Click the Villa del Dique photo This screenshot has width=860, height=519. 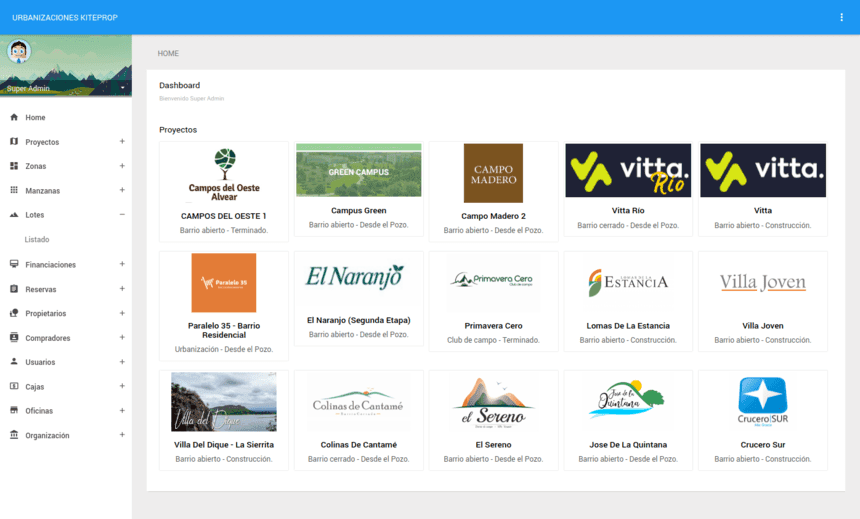224,402
